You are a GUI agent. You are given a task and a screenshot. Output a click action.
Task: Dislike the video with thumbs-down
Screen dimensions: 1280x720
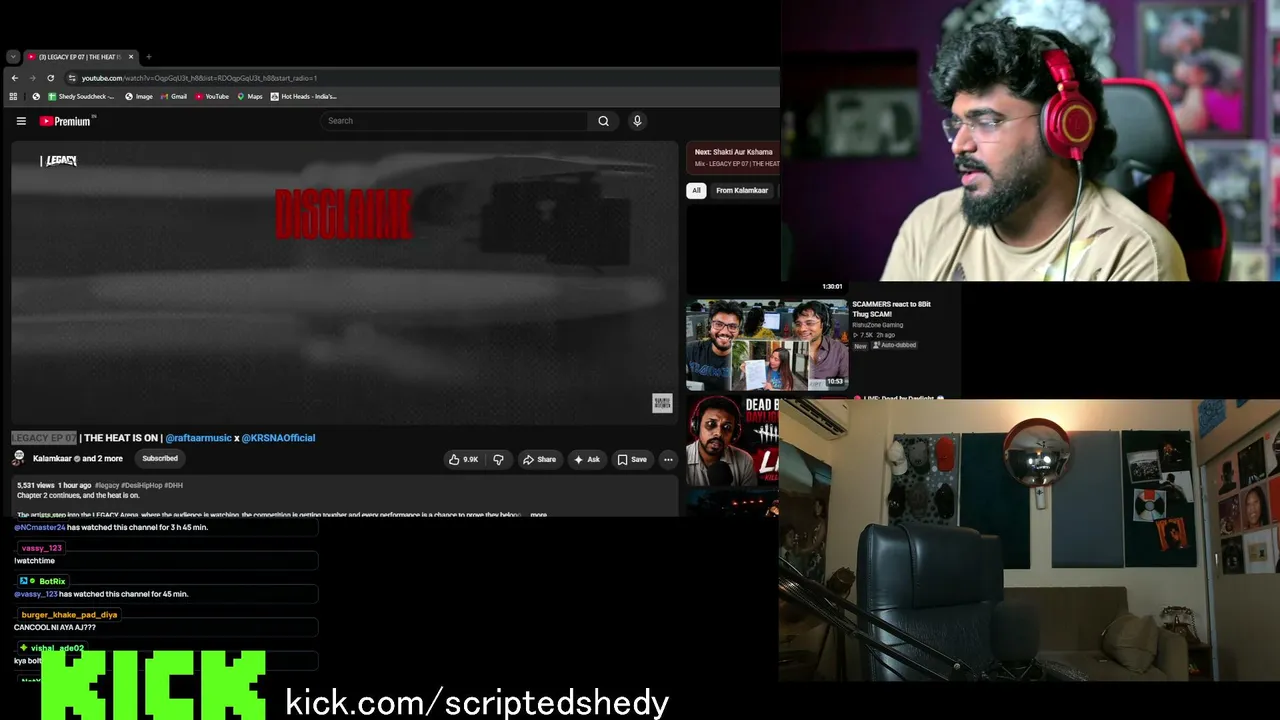point(498,459)
